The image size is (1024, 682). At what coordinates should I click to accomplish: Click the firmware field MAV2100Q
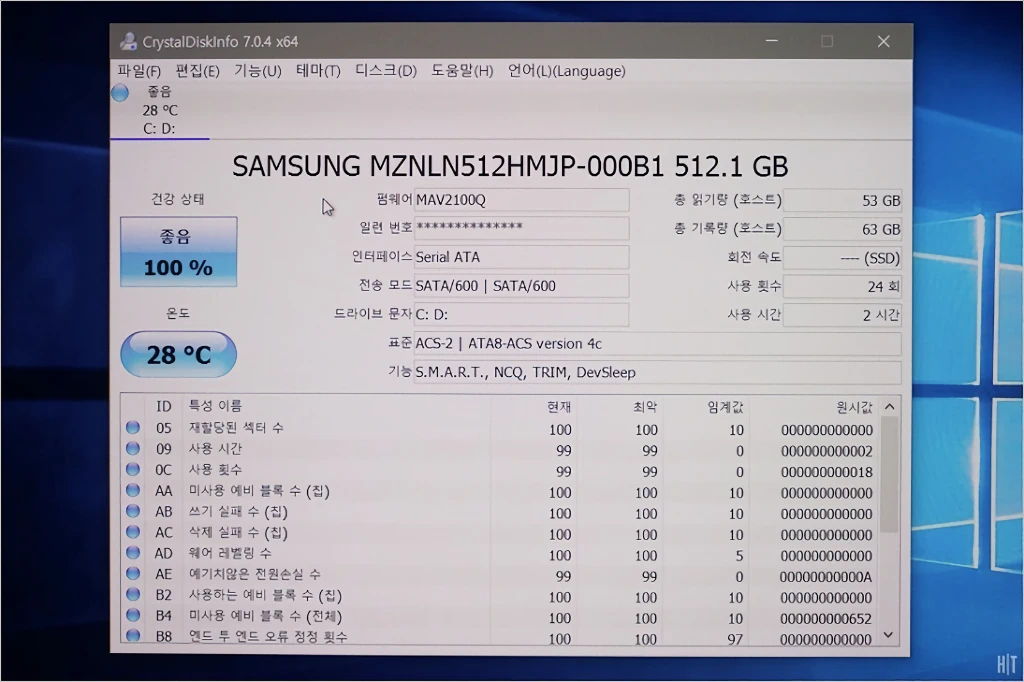521,200
